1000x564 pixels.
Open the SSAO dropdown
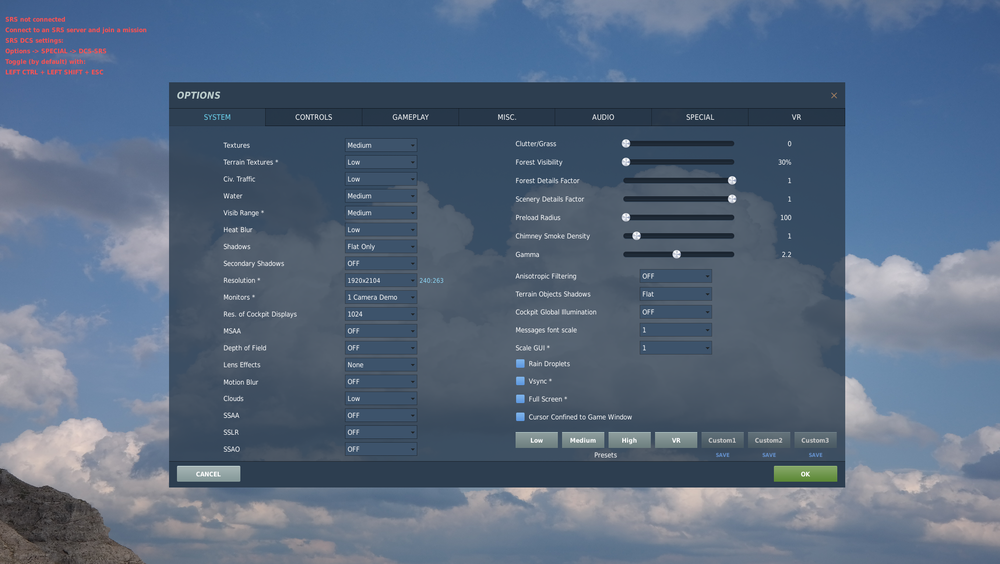pyautogui.click(x=381, y=449)
